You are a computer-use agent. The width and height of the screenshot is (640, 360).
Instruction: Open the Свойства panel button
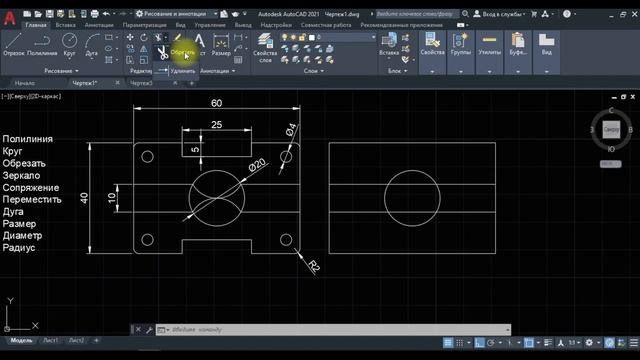click(432, 52)
